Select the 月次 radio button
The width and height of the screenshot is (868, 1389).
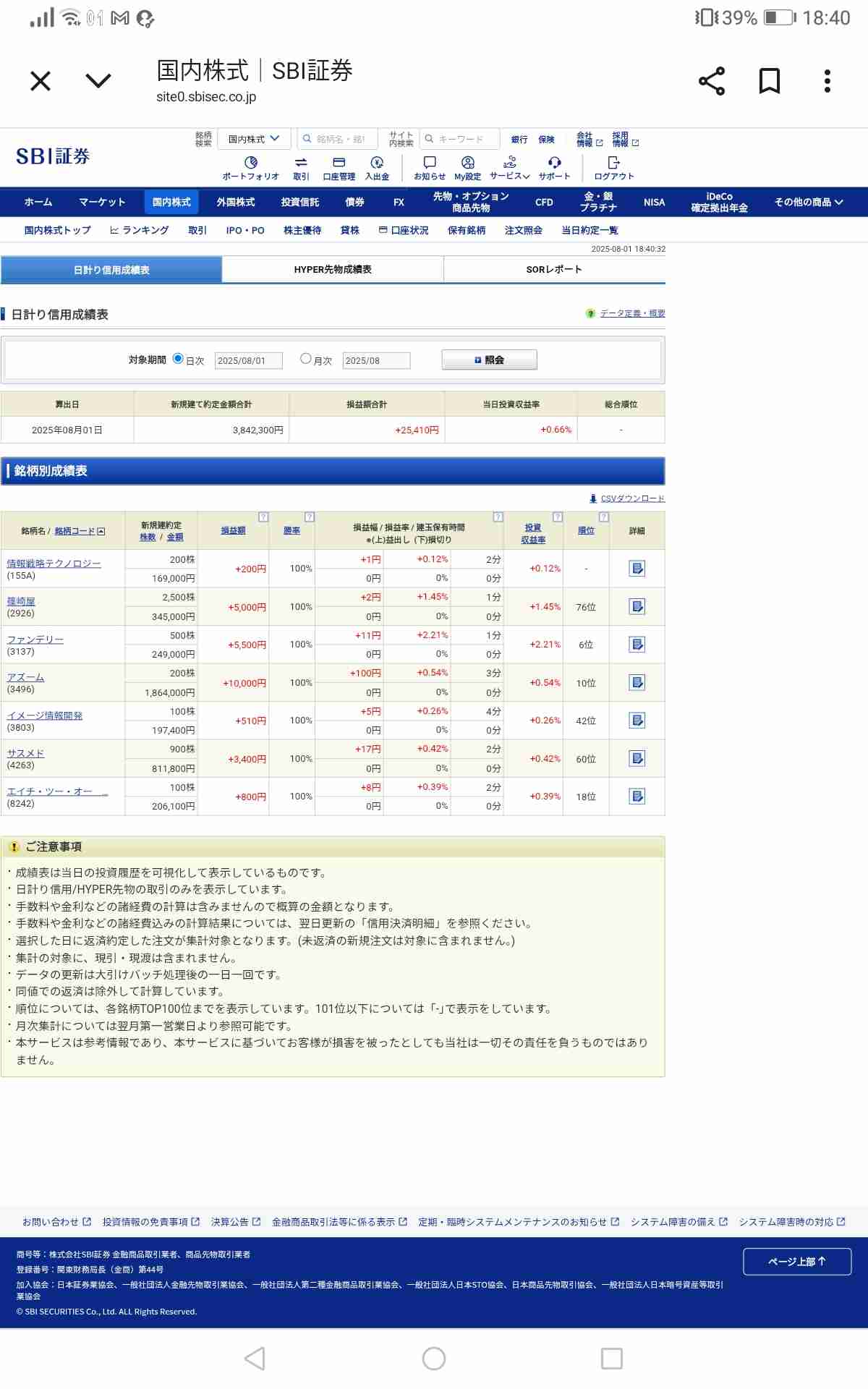[306, 359]
